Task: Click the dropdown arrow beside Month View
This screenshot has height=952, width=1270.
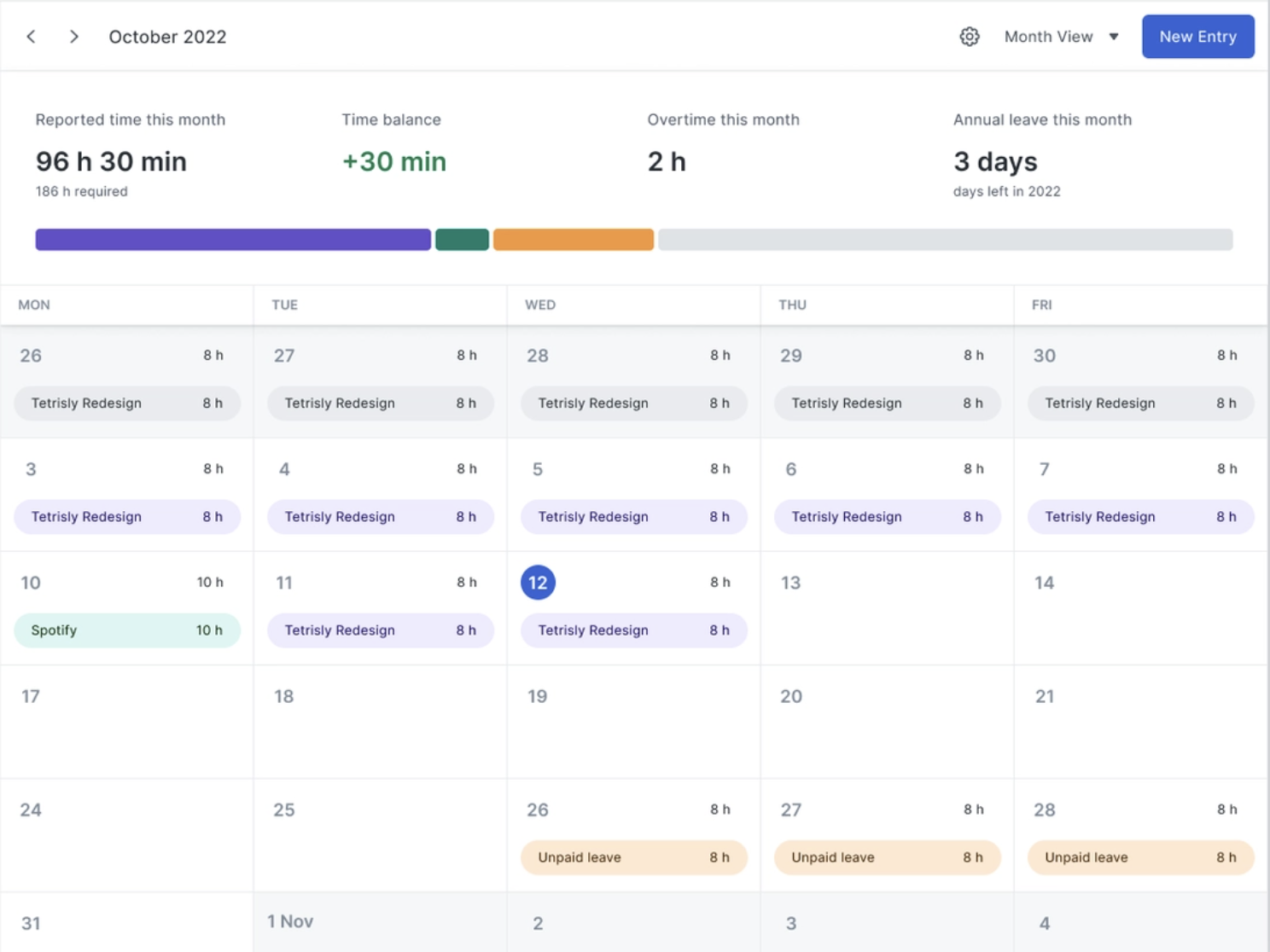Action: tap(1113, 37)
